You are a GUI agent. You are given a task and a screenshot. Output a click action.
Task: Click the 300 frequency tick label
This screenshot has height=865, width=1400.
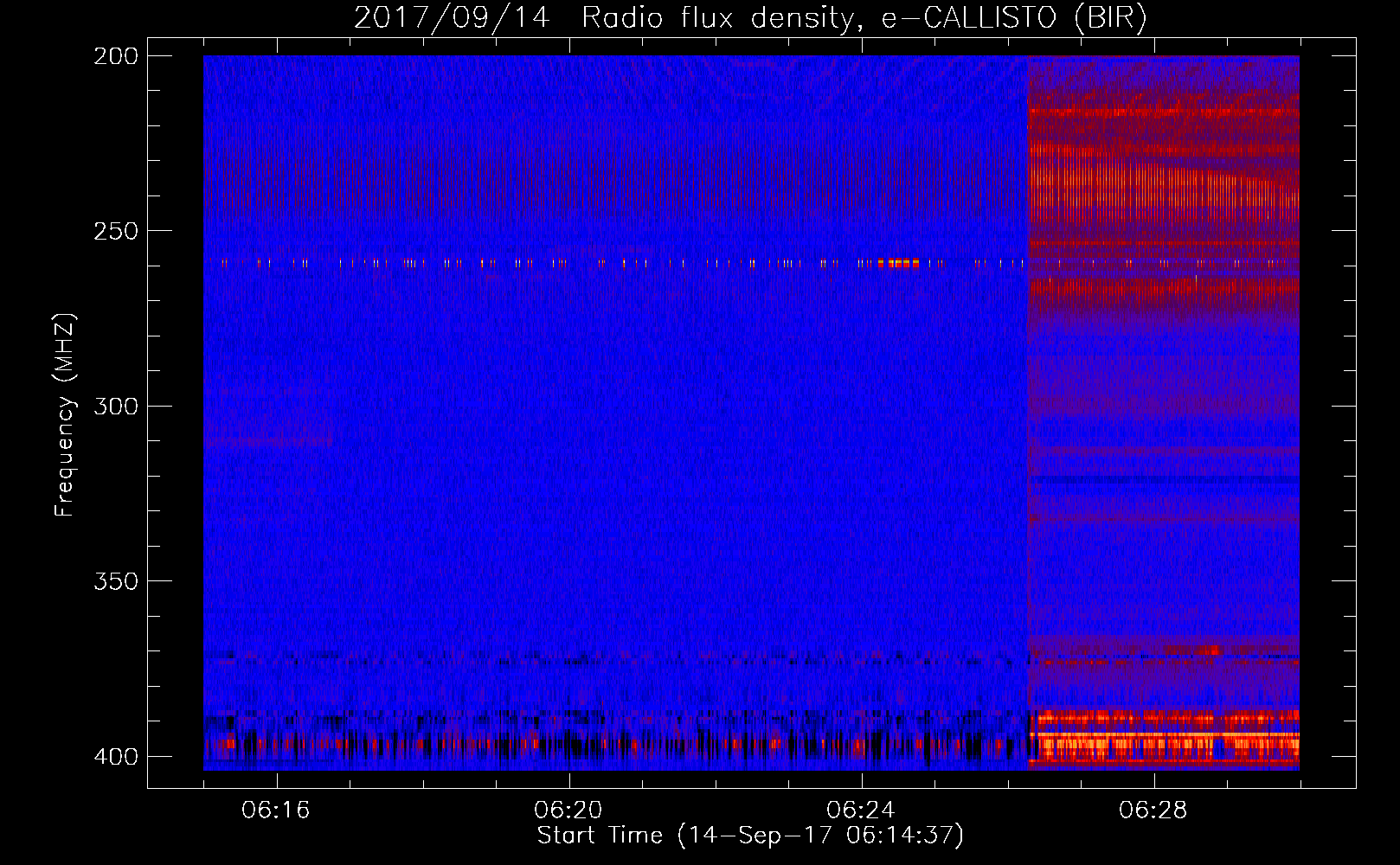tap(115, 407)
